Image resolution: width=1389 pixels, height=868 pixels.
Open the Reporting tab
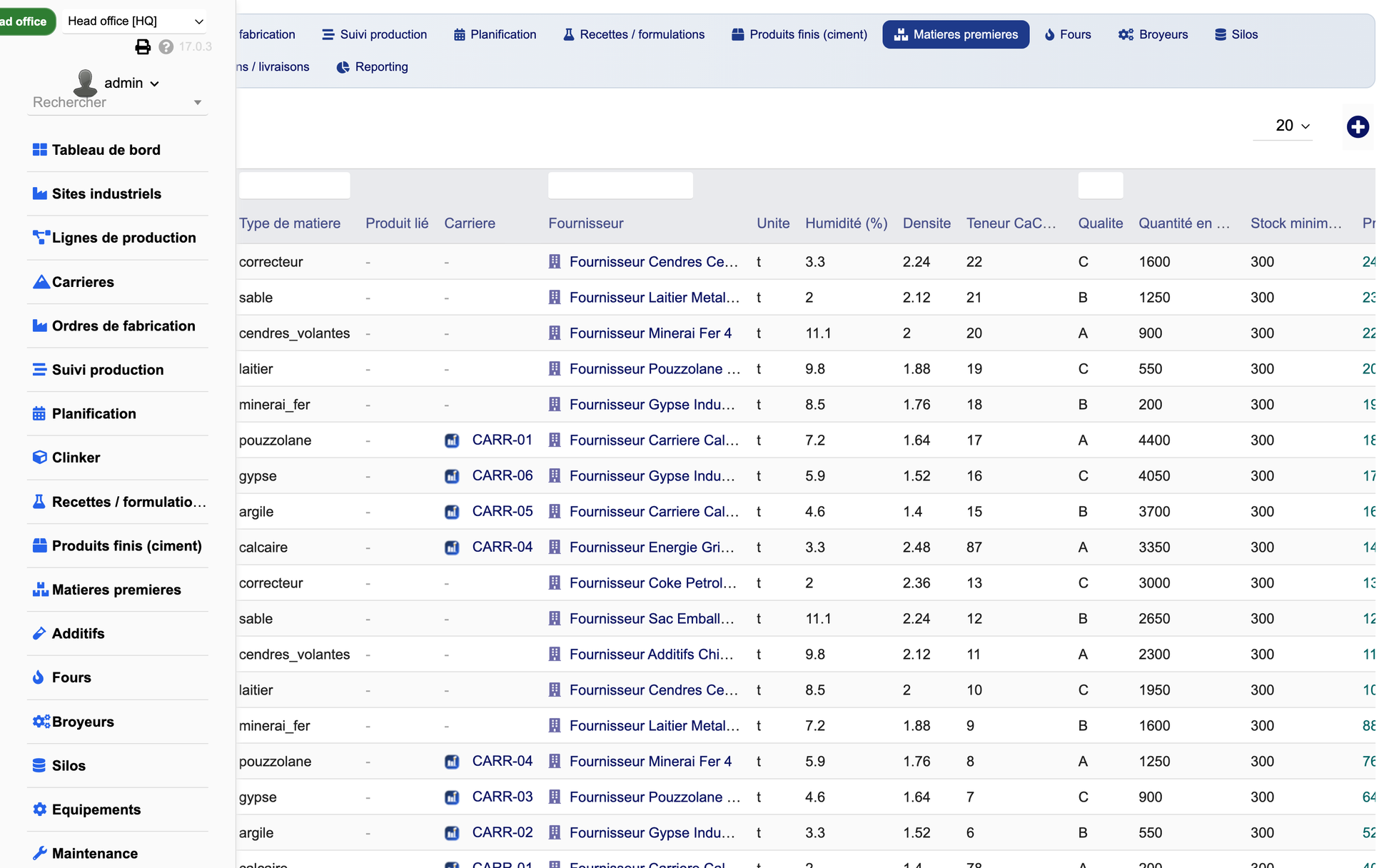373,67
